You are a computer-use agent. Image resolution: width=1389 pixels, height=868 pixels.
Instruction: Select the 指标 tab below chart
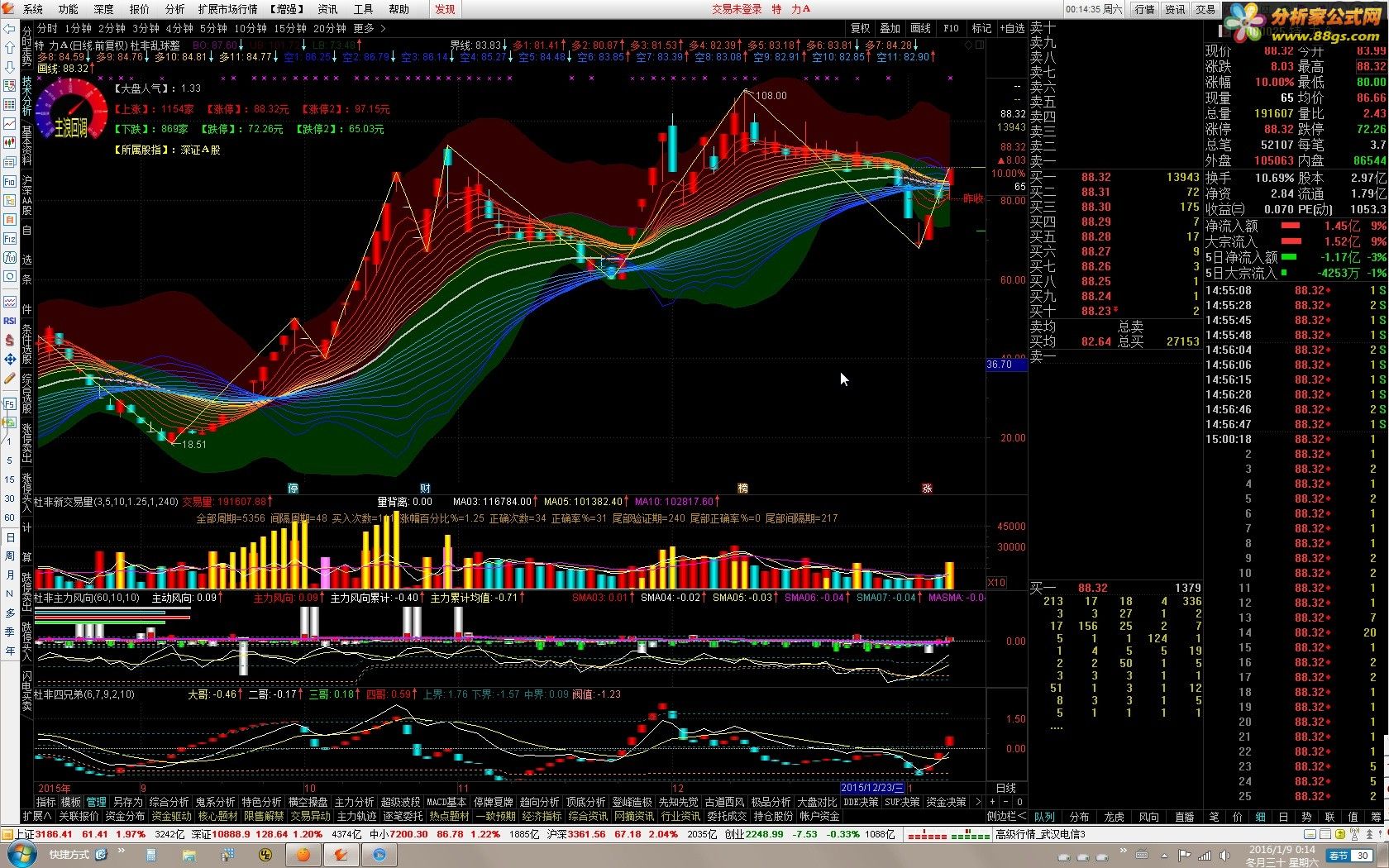(x=46, y=802)
